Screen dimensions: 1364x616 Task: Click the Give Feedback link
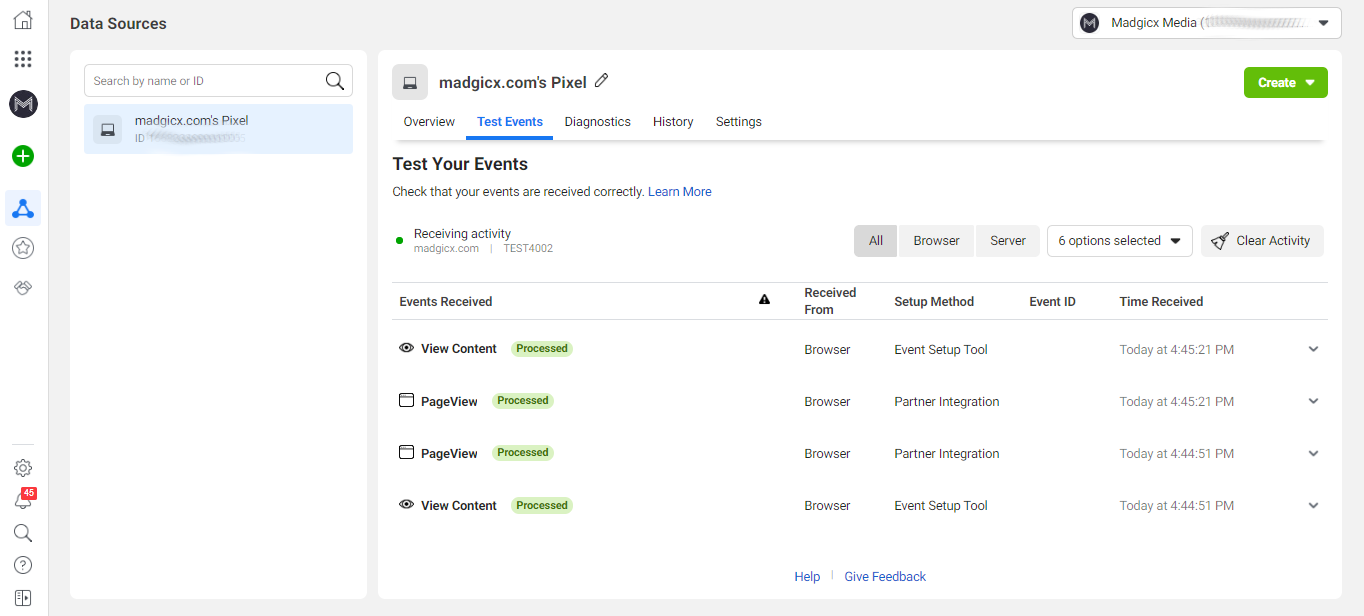(885, 577)
